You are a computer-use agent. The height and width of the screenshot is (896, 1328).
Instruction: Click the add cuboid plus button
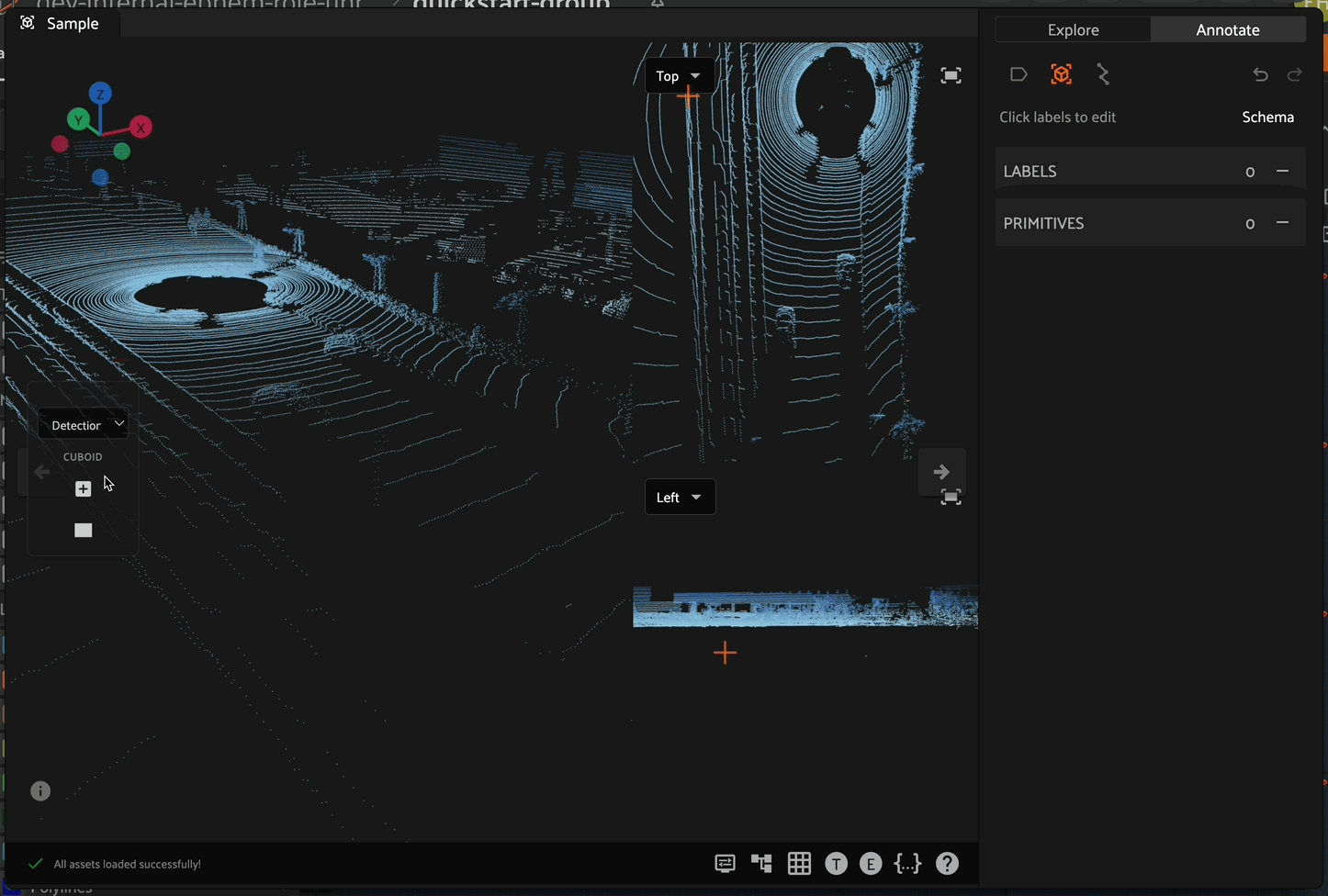point(83,488)
